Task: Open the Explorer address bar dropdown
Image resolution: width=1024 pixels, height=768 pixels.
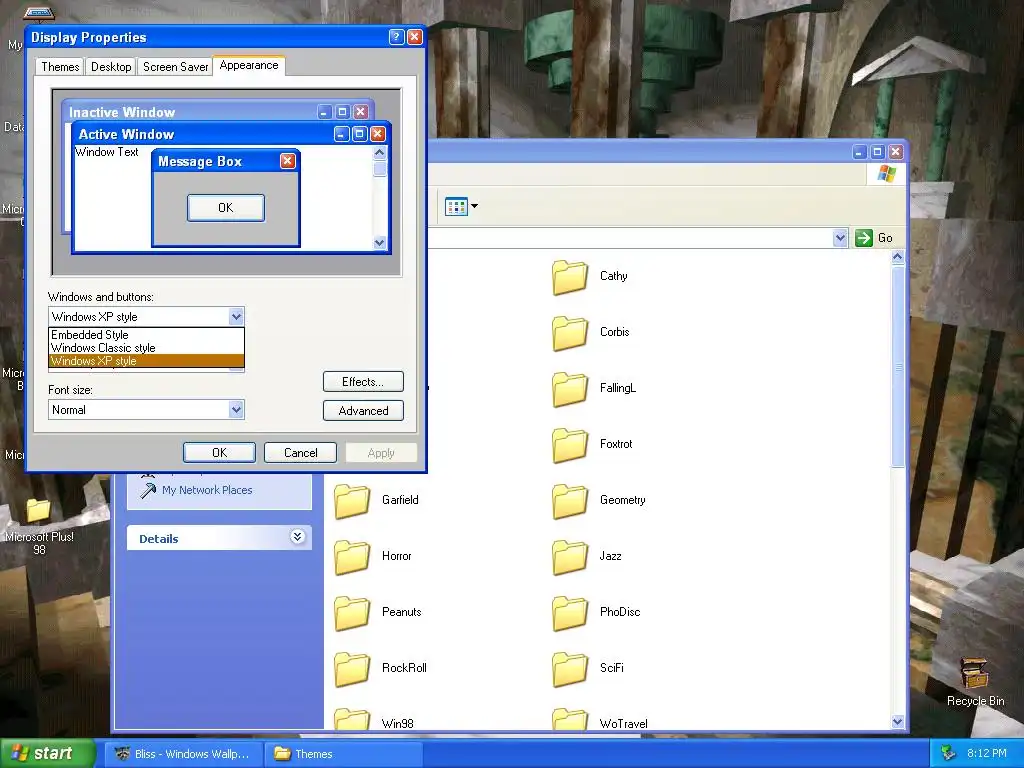Action: [x=840, y=238]
